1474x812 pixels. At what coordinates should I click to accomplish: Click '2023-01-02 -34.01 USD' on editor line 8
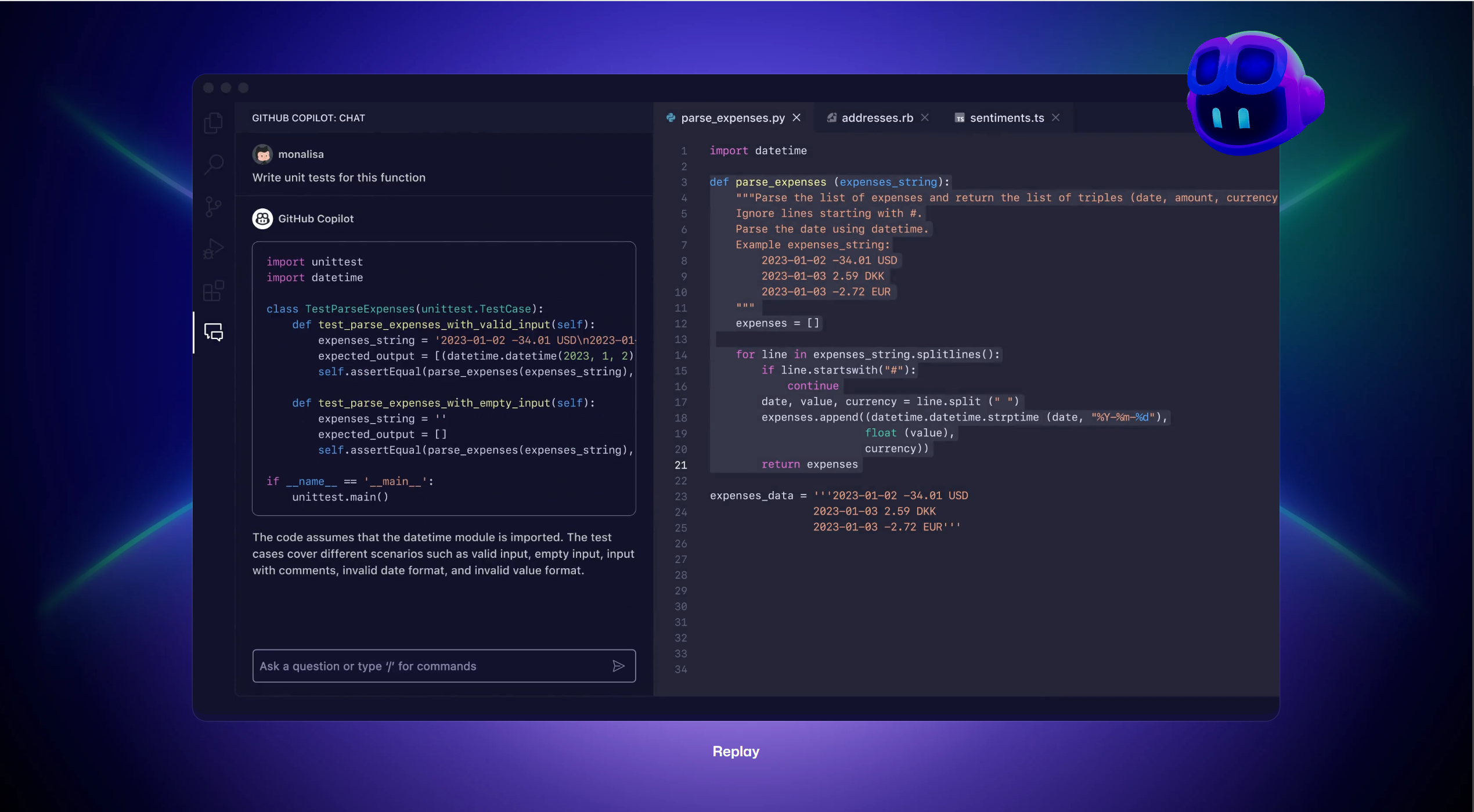[x=830, y=261]
